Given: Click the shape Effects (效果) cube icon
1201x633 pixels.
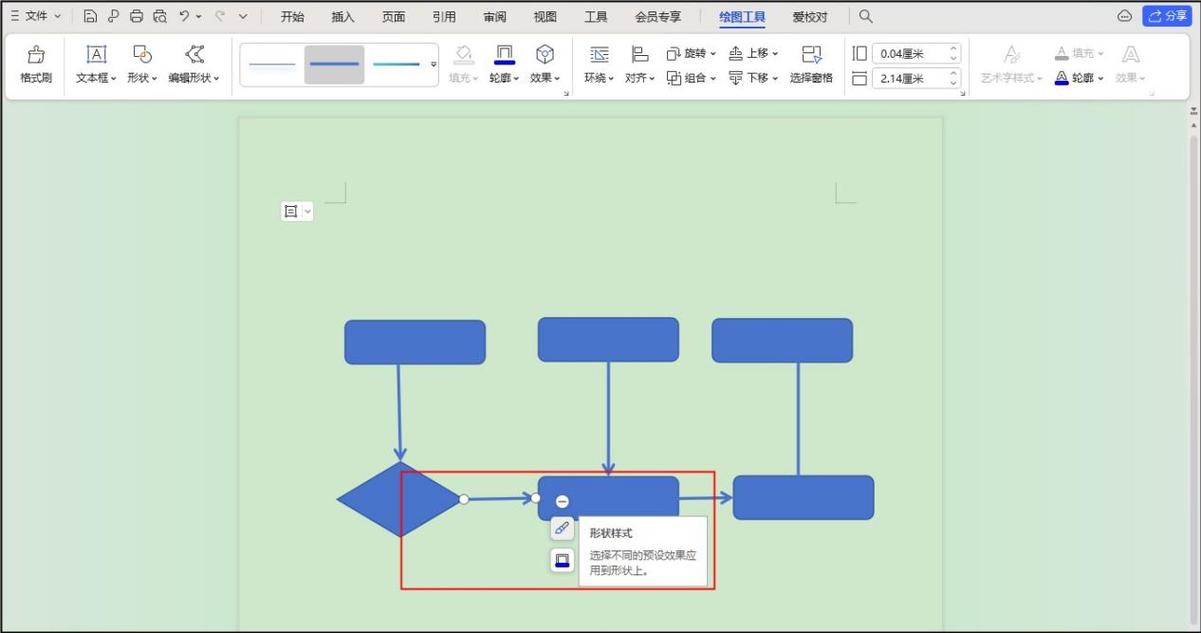Looking at the screenshot, I should [x=545, y=54].
